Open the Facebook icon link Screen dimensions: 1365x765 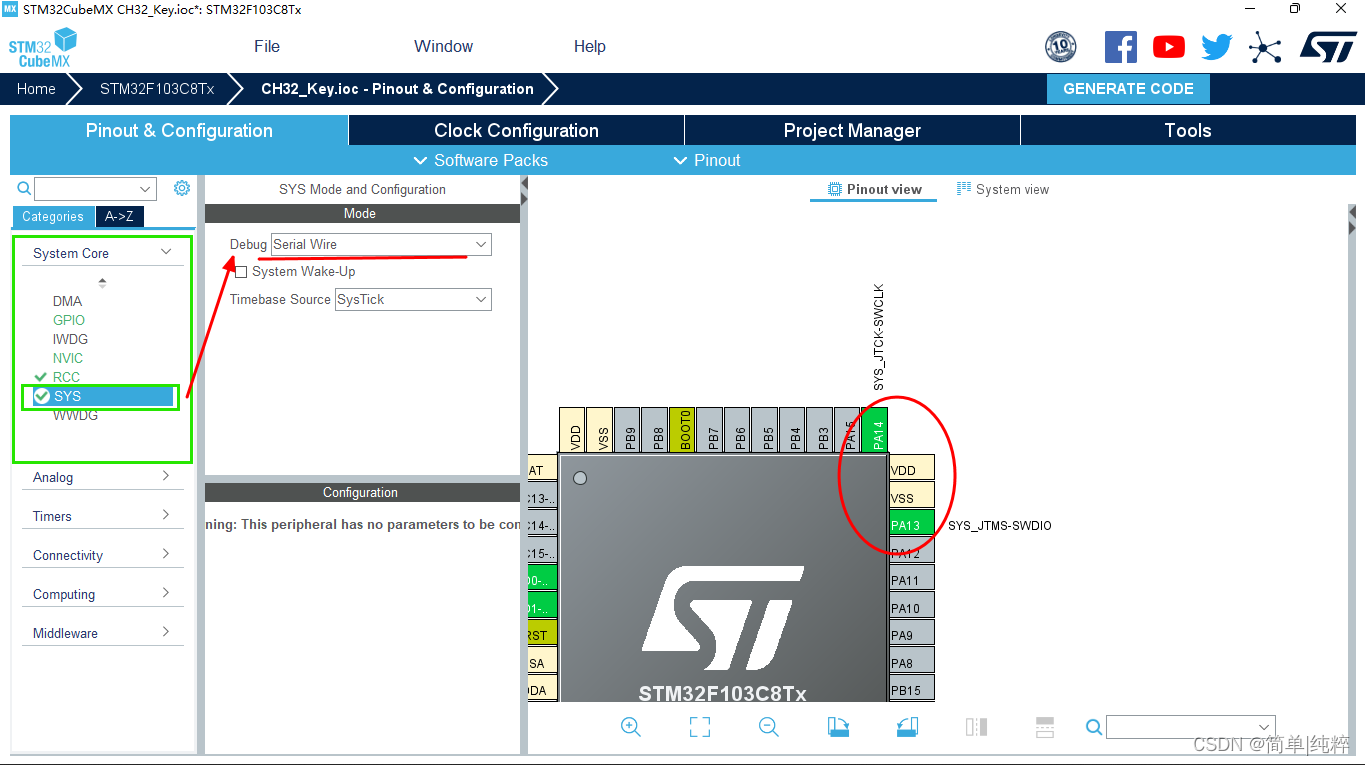1120,47
